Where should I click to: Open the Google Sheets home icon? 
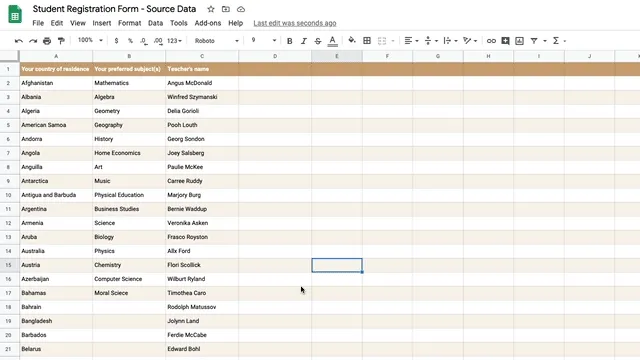[x=15, y=14]
